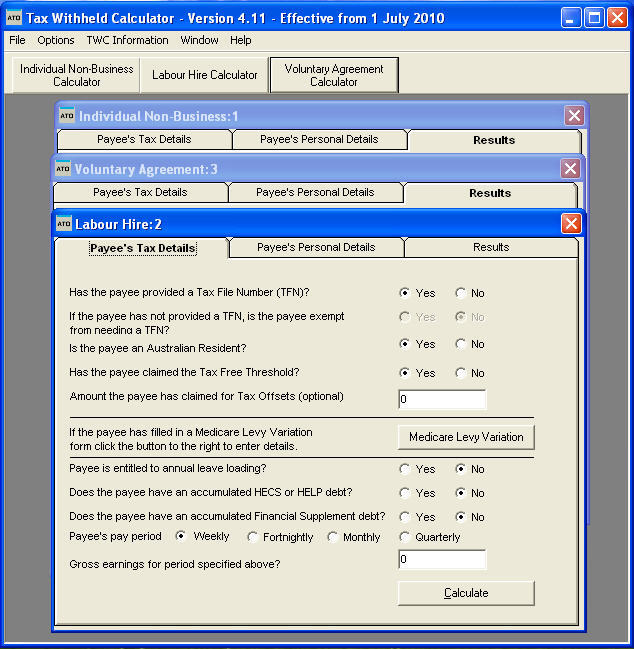634x649 pixels.
Task: Close the Voluntary Agreement:3 window
Action: pos(570,168)
